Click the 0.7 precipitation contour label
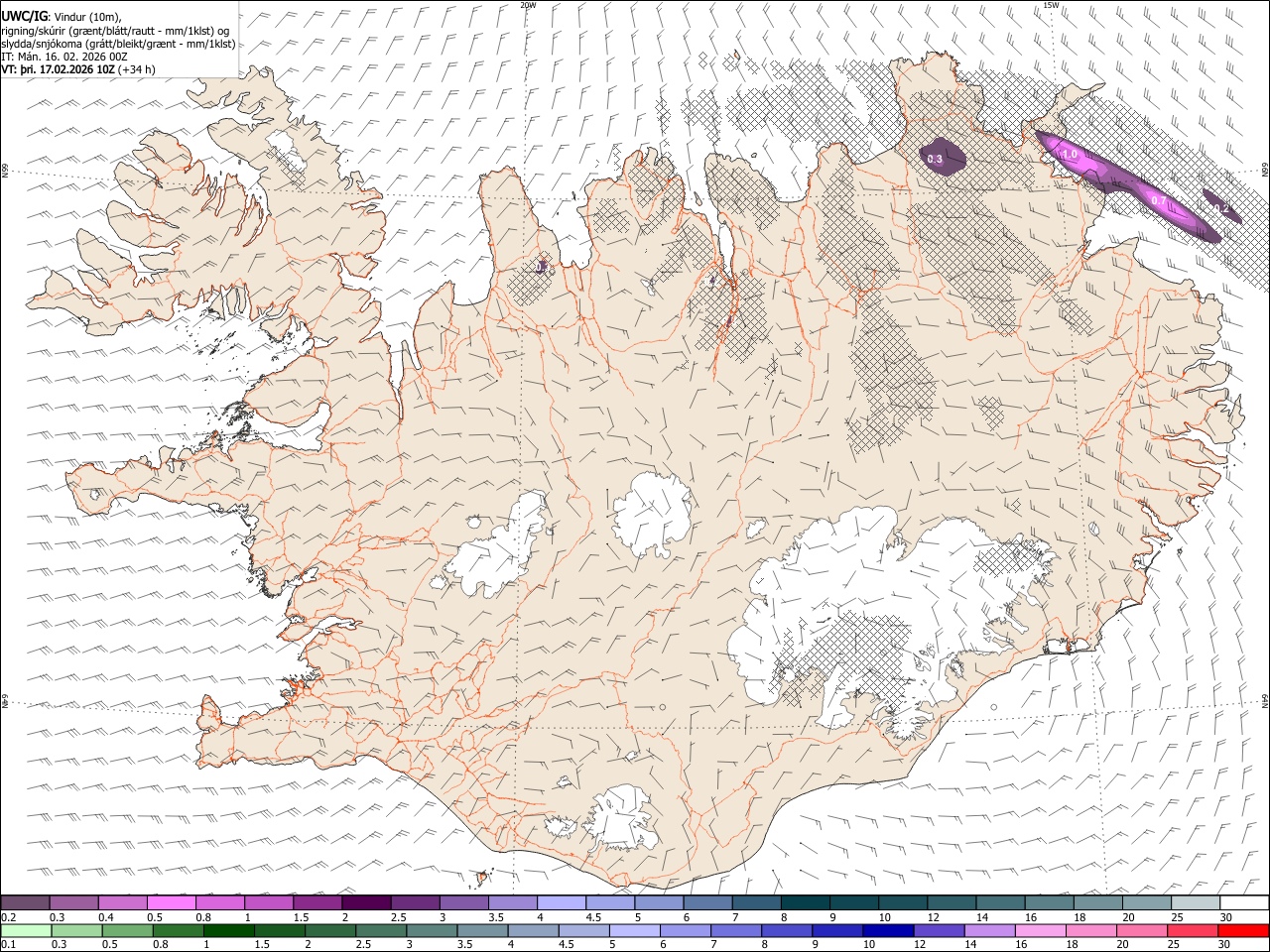Image resolution: width=1270 pixels, height=952 pixels. pyautogui.click(x=1158, y=200)
